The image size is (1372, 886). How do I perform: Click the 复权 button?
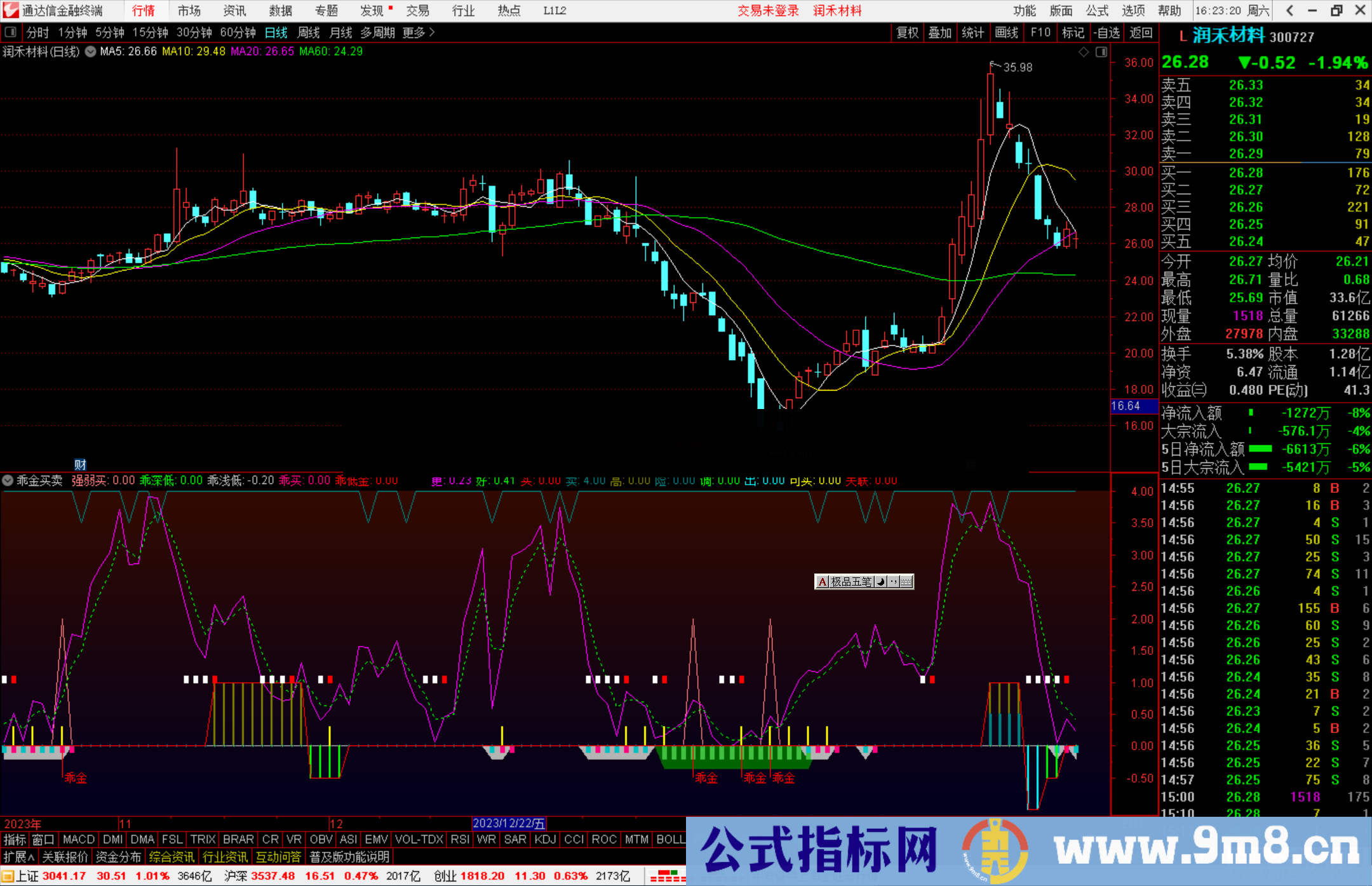tap(908, 32)
